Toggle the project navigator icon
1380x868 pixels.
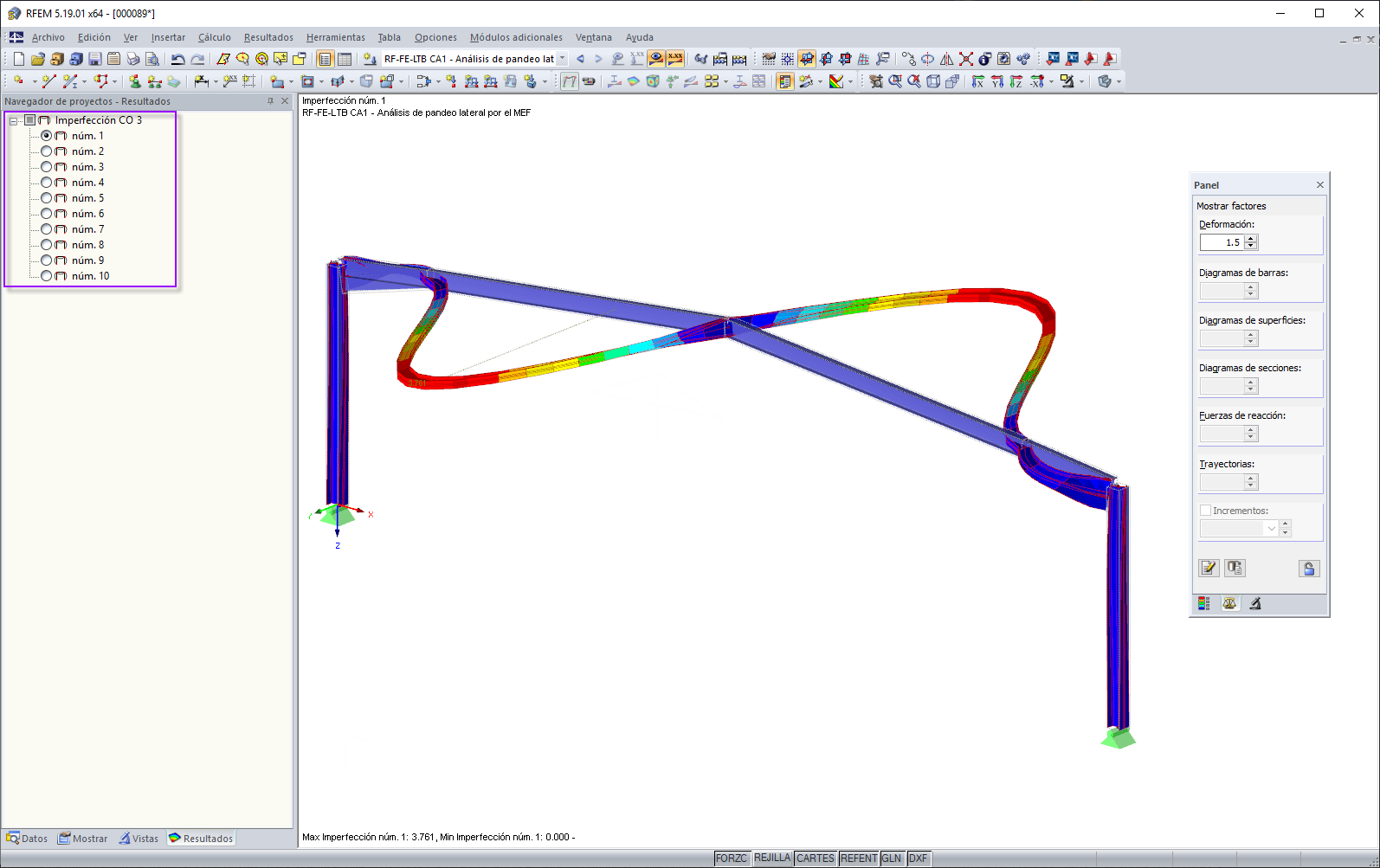point(326,59)
